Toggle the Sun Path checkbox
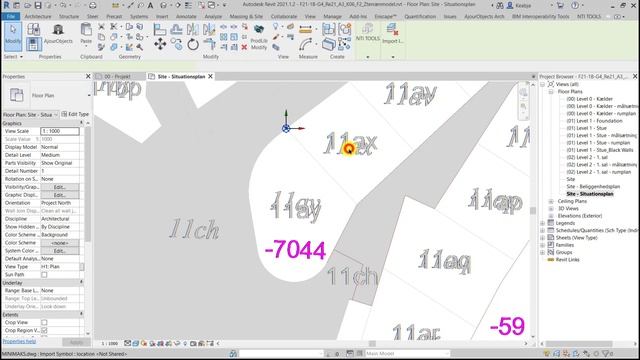The width and height of the screenshot is (640, 360). click(x=44, y=275)
